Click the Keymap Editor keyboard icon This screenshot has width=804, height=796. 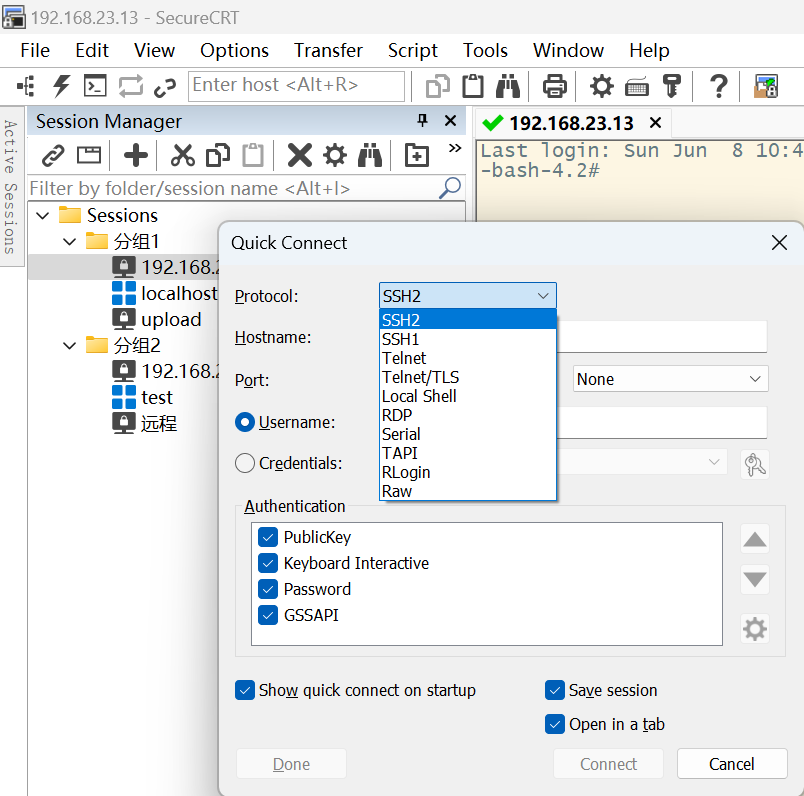pyautogui.click(x=637, y=87)
